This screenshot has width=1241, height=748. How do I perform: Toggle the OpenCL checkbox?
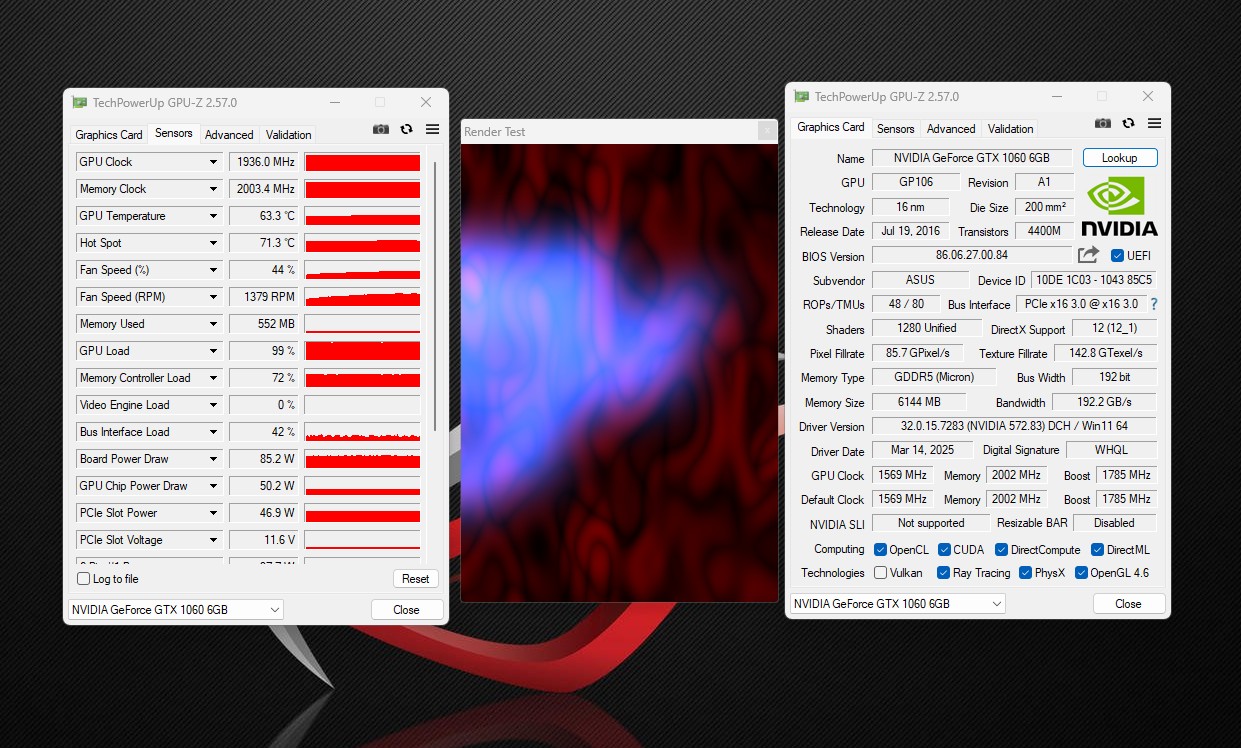tap(880, 550)
